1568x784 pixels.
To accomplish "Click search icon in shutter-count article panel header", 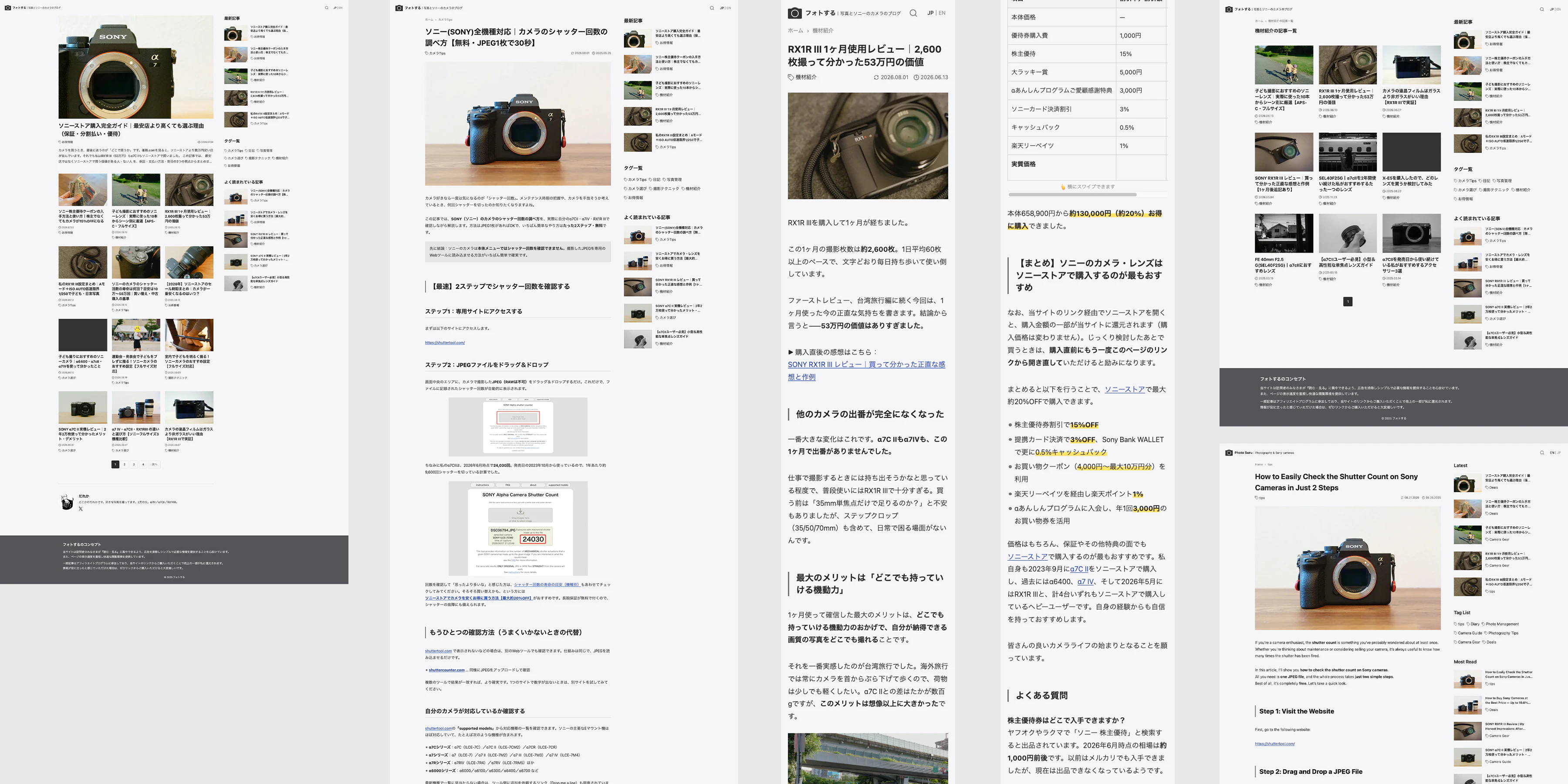I will coord(712,8).
